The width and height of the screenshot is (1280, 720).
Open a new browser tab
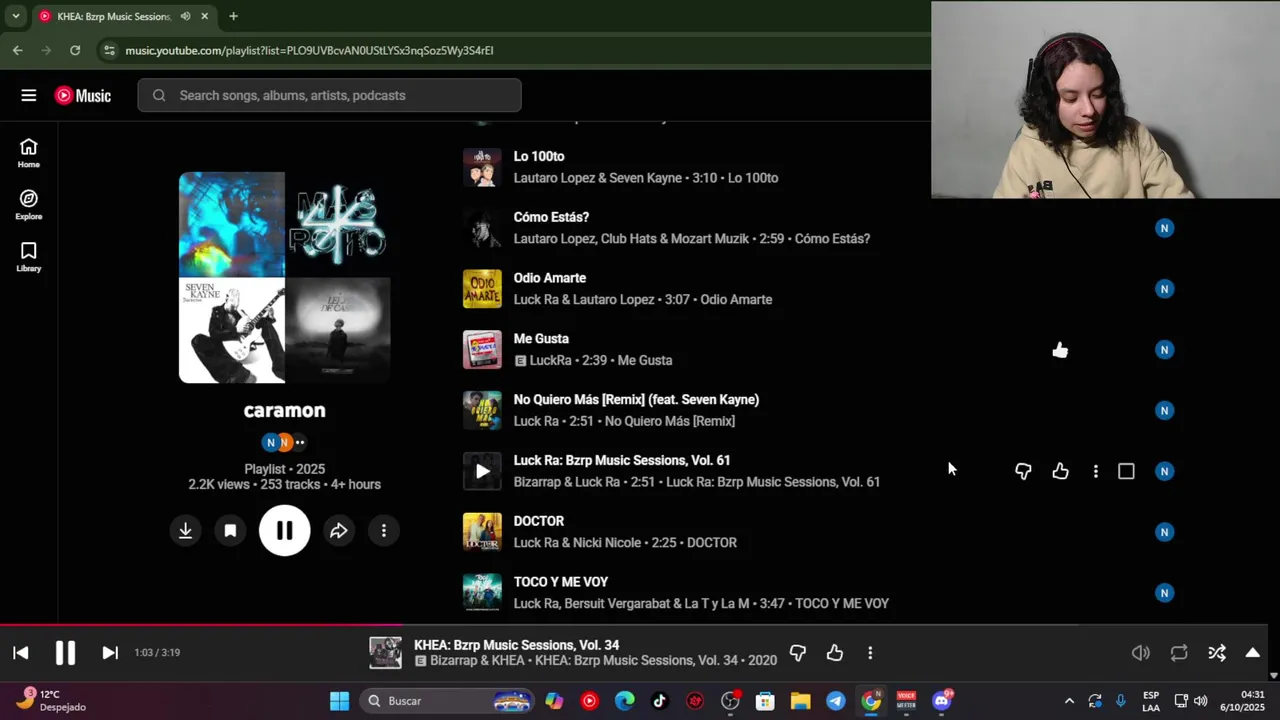(x=233, y=16)
